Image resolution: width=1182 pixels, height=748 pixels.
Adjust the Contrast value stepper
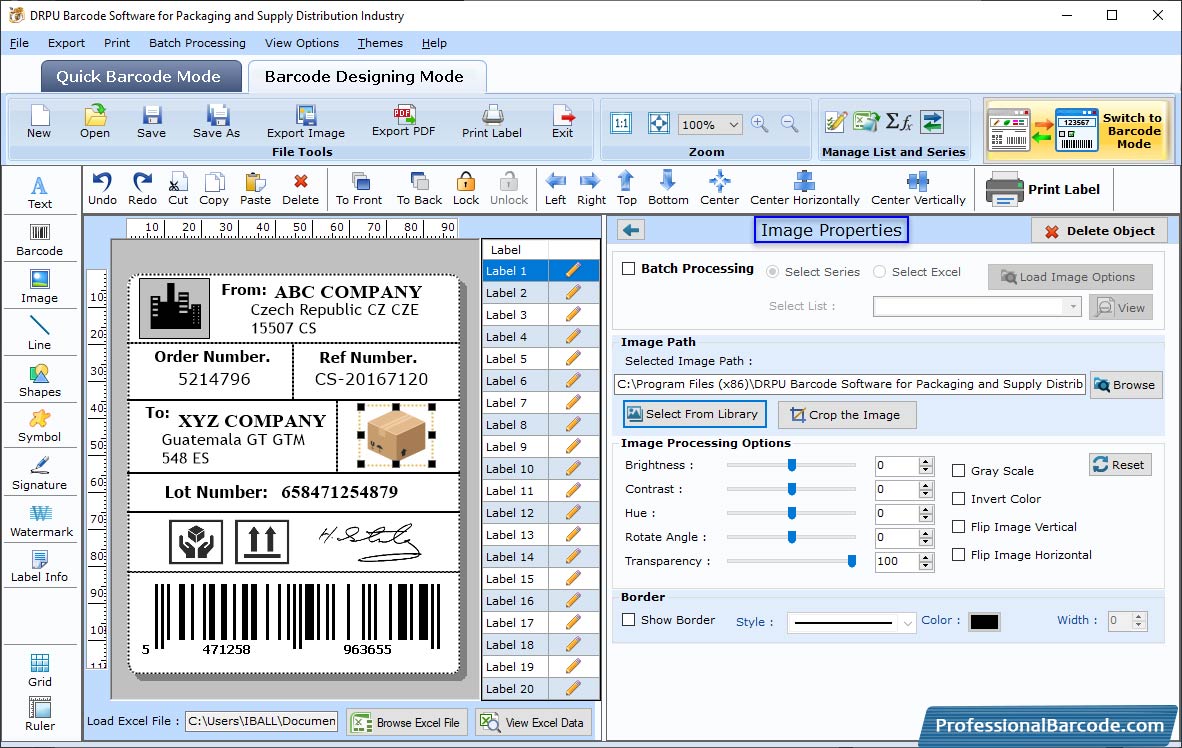[x=926, y=489]
